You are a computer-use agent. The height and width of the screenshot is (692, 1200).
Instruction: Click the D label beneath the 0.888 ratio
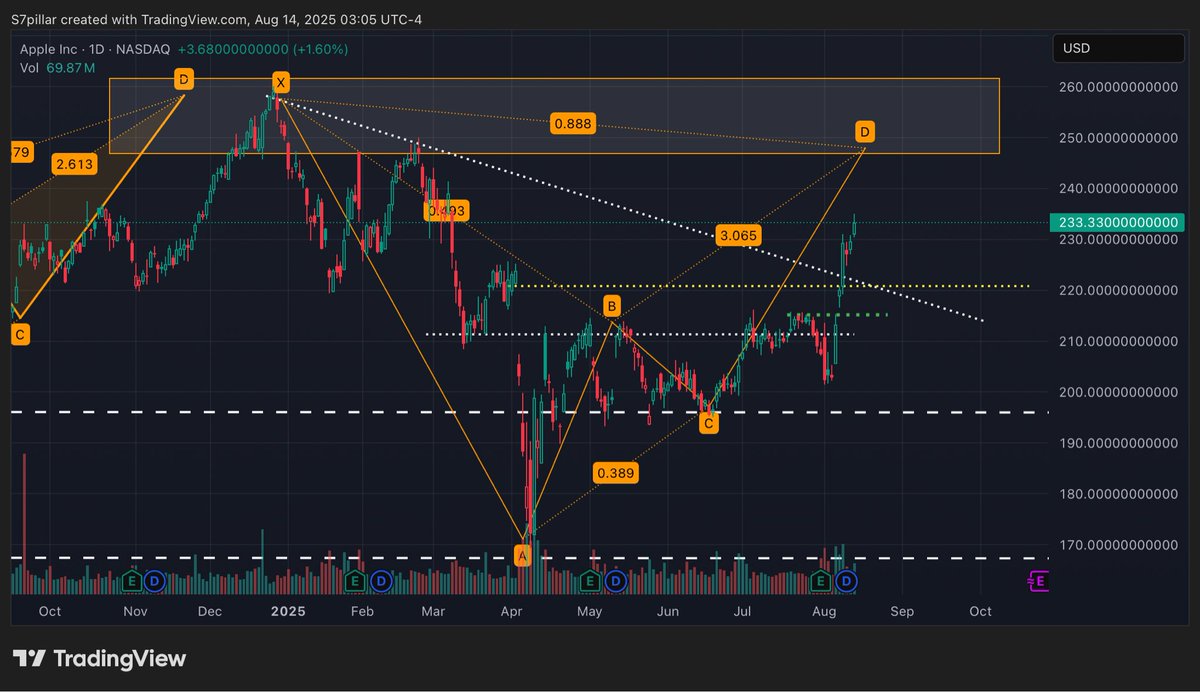pyautogui.click(x=865, y=131)
